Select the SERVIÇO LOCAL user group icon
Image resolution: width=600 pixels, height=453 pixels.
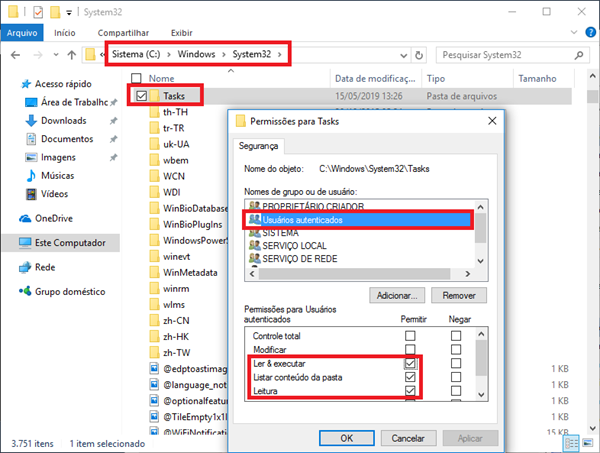[254, 246]
